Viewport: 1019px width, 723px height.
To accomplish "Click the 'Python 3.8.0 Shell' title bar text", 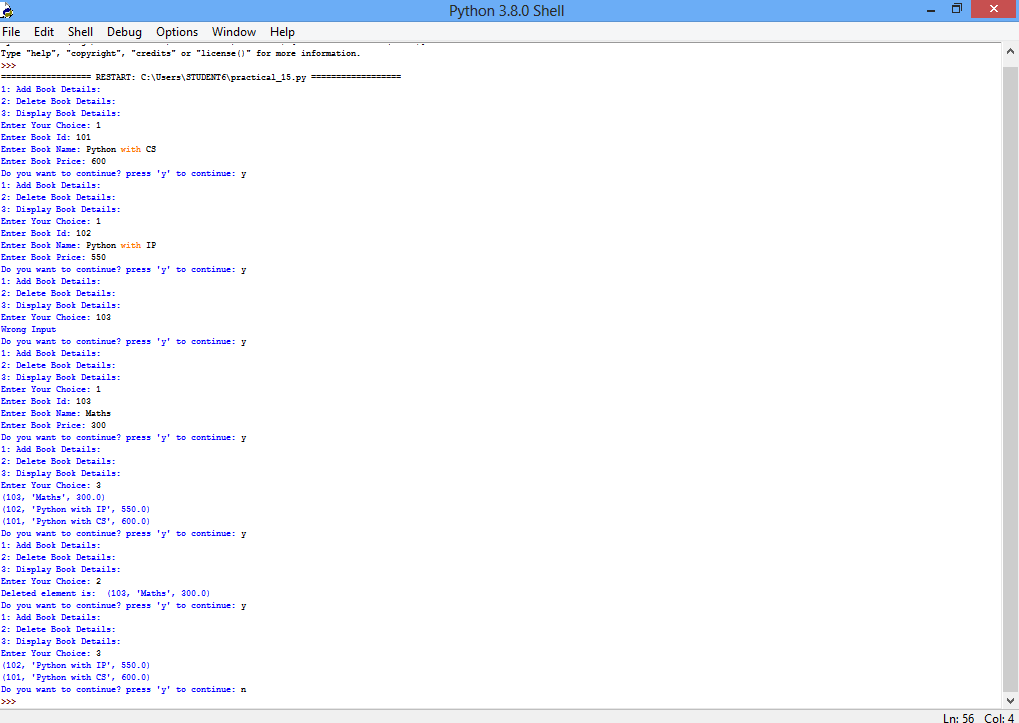I will [x=509, y=9].
